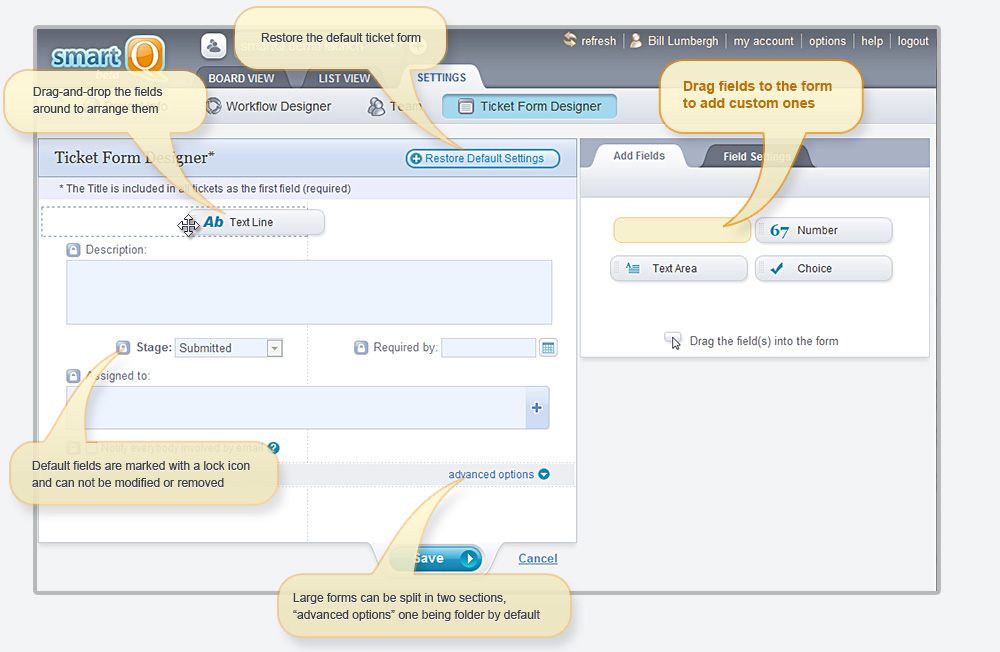Click inside the Description text area
The width and height of the screenshot is (1000, 652).
(309, 292)
